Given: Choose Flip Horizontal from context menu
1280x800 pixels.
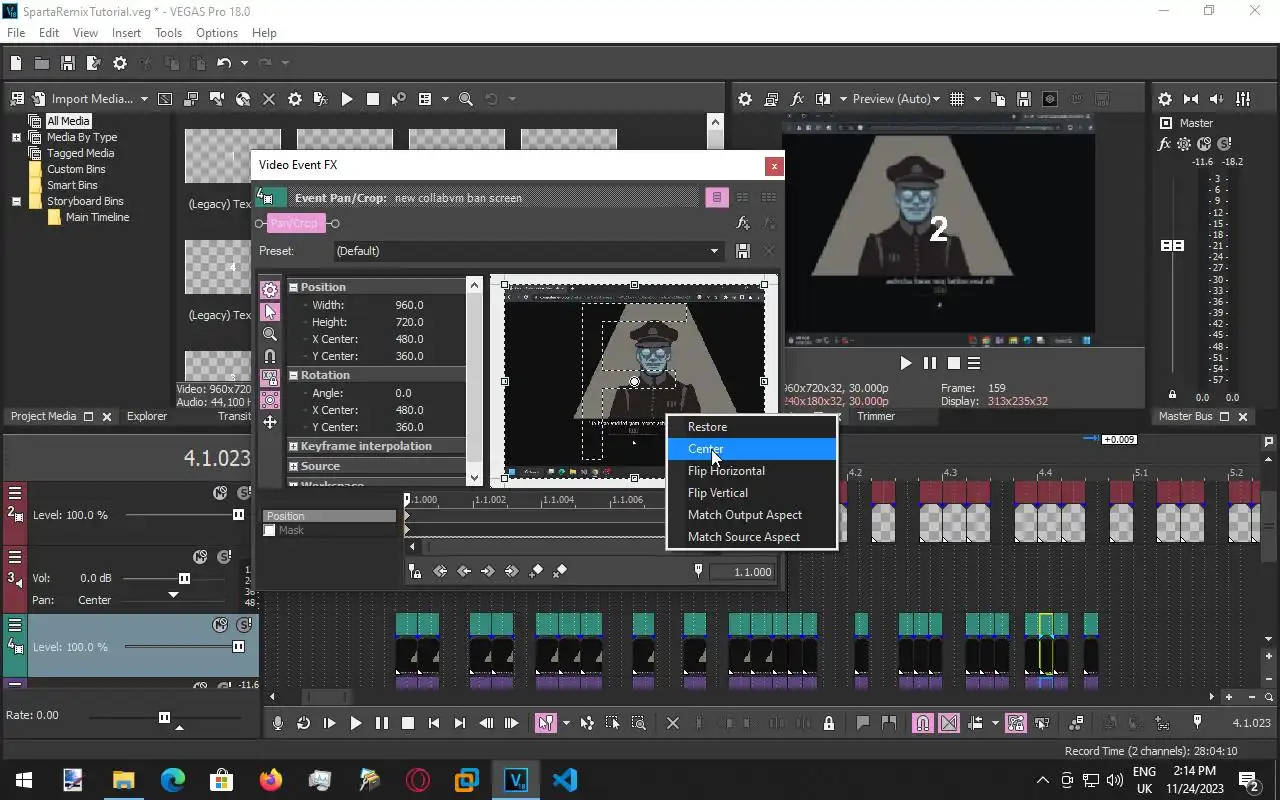Looking at the screenshot, I should [x=751, y=471].
